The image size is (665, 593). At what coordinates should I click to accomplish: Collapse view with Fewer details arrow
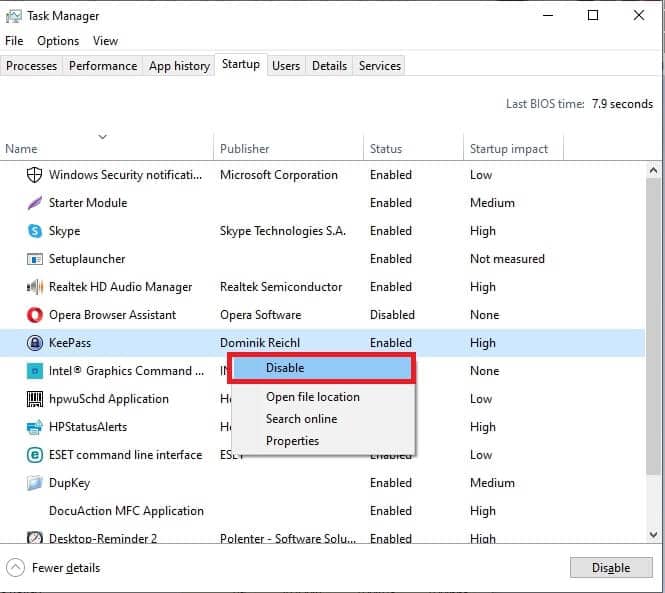(15, 568)
